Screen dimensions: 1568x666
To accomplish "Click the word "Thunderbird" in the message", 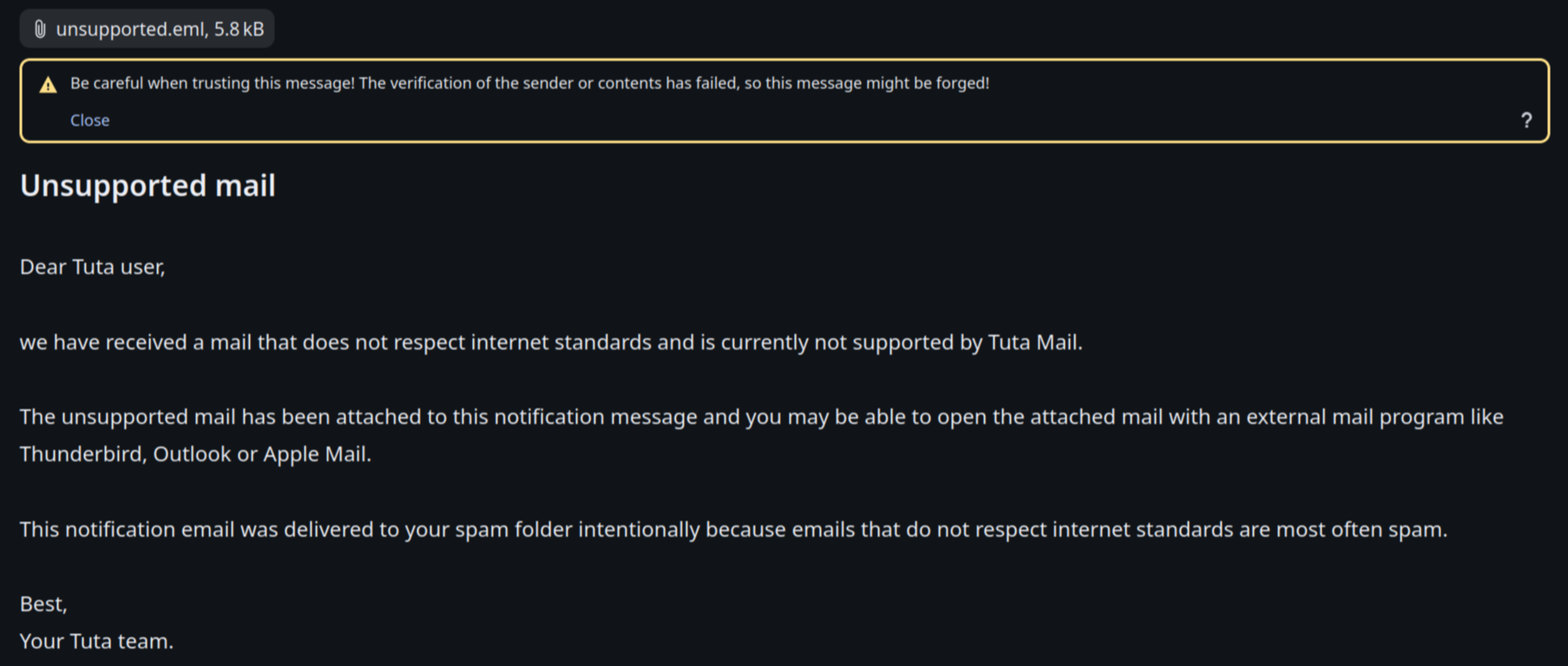I will tap(82, 454).
